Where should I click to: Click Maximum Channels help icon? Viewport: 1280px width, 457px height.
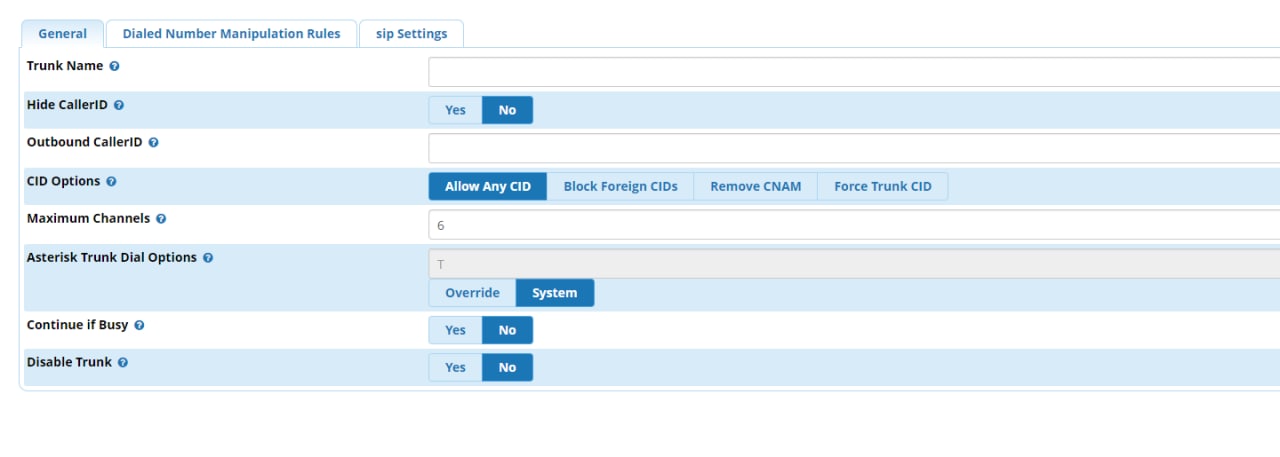point(161,219)
